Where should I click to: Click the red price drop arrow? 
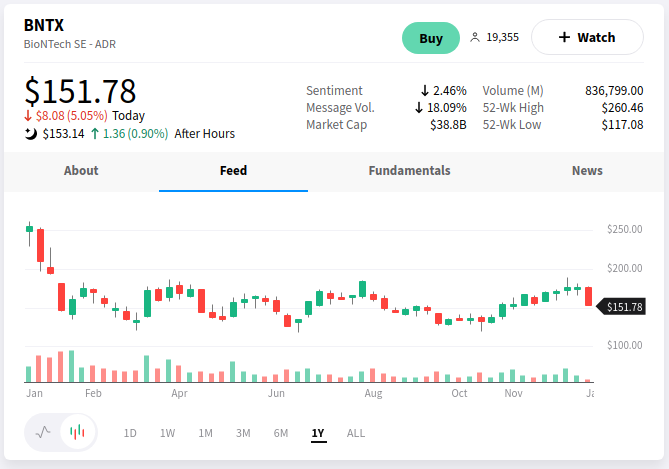pyautogui.click(x=28, y=116)
